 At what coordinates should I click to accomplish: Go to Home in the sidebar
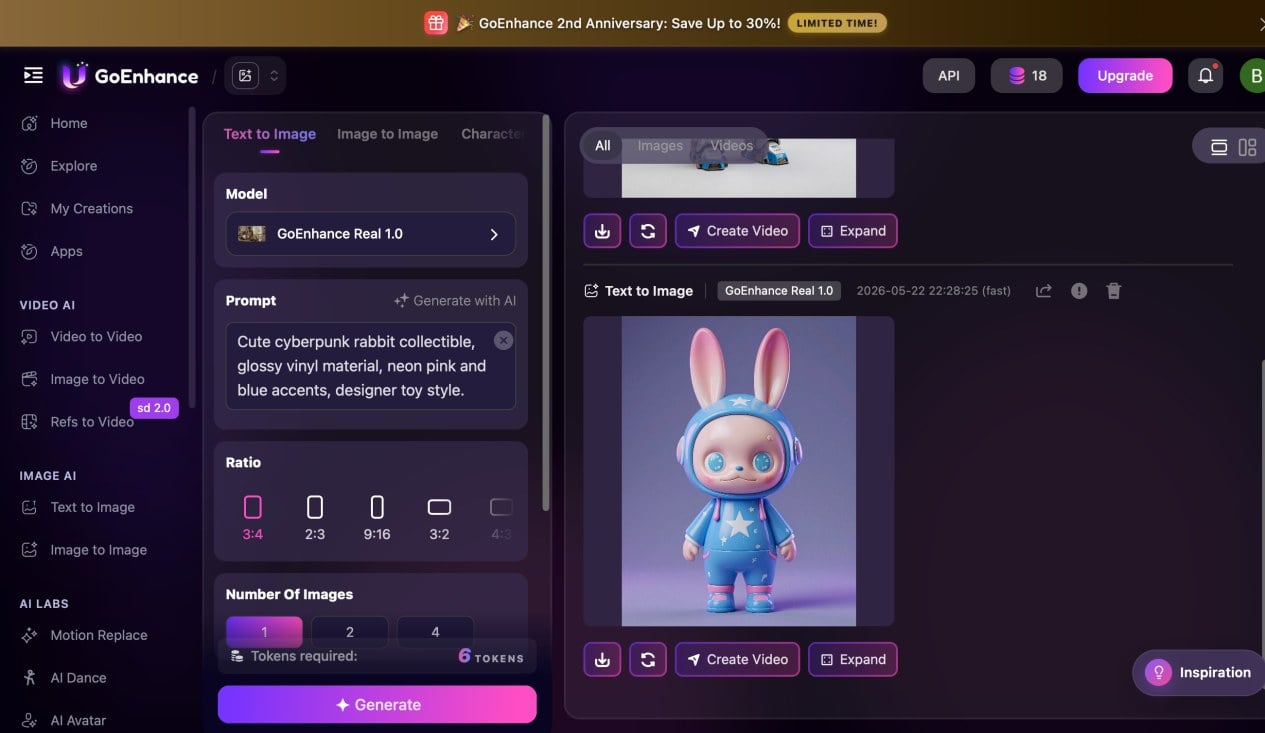coord(69,123)
